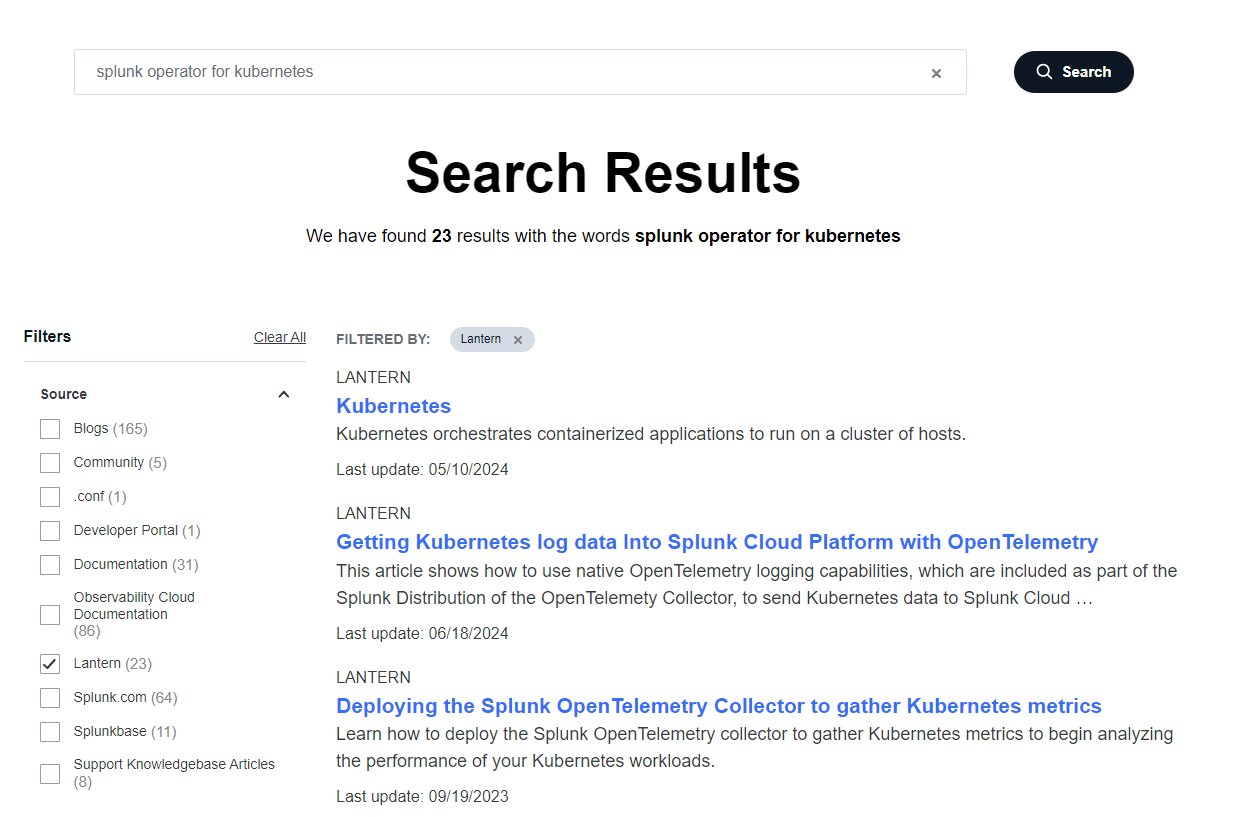Tick the Splunk.com source checkbox
Image resolution: width=1246 pixels, height=817 pixels.
(50, 698)
